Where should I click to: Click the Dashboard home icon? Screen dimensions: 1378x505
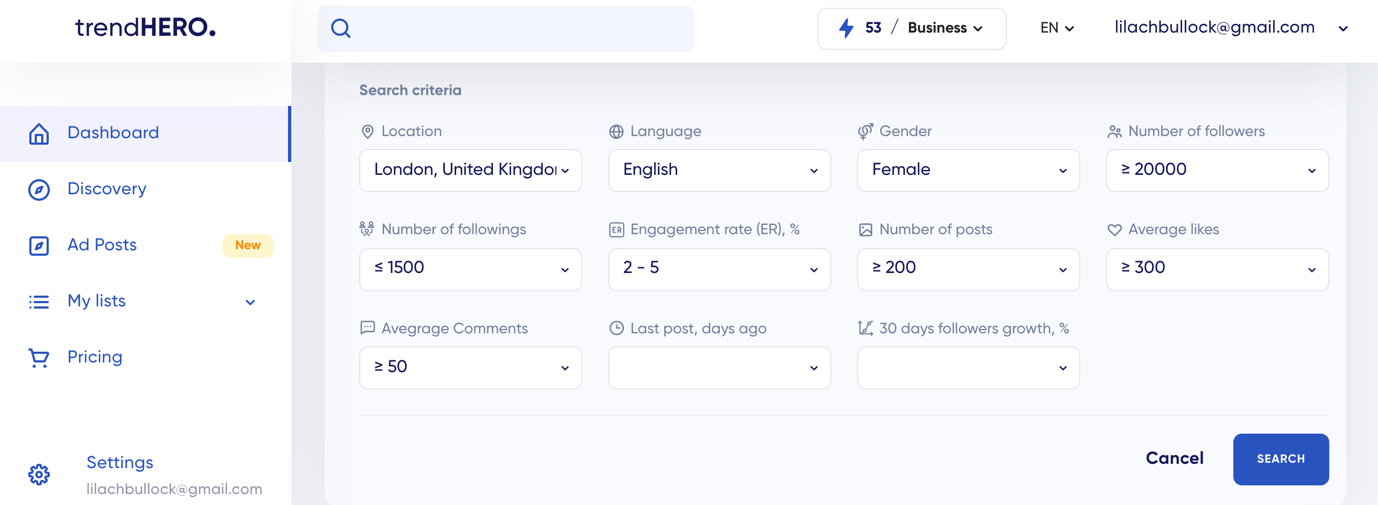(x=39, y=134)
